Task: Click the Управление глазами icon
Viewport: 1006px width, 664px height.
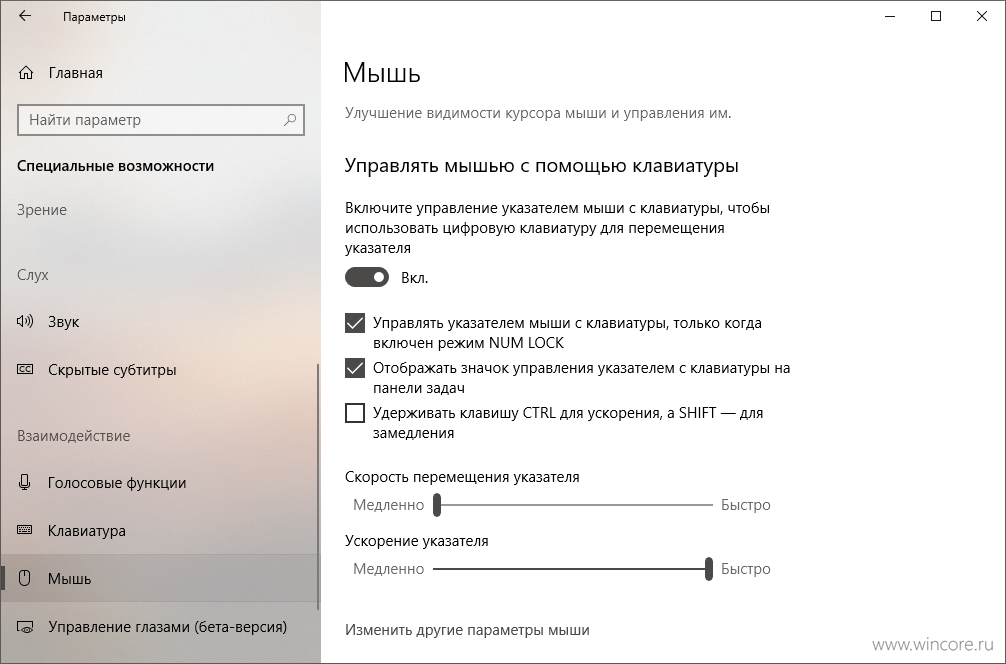Action: click(25, 627)
